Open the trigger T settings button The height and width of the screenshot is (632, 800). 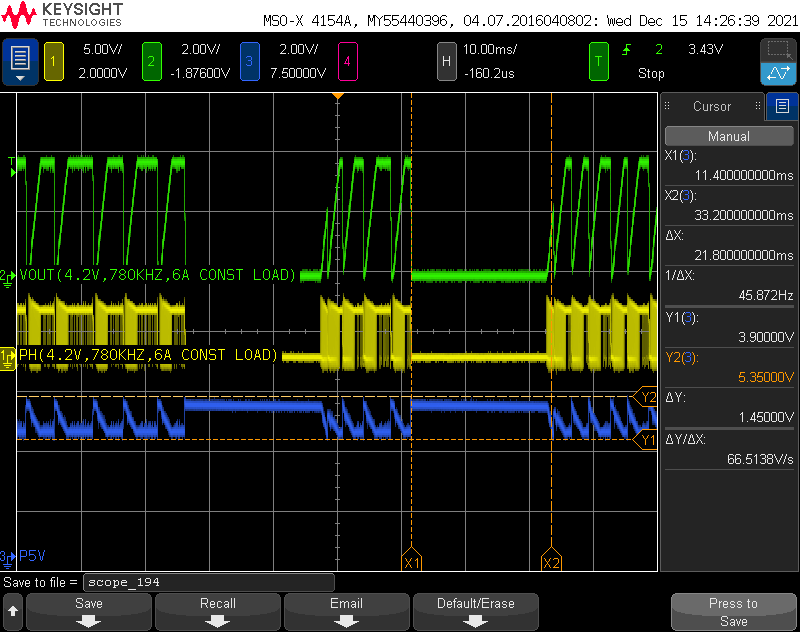pyautogui.click(x=598, y=62)
